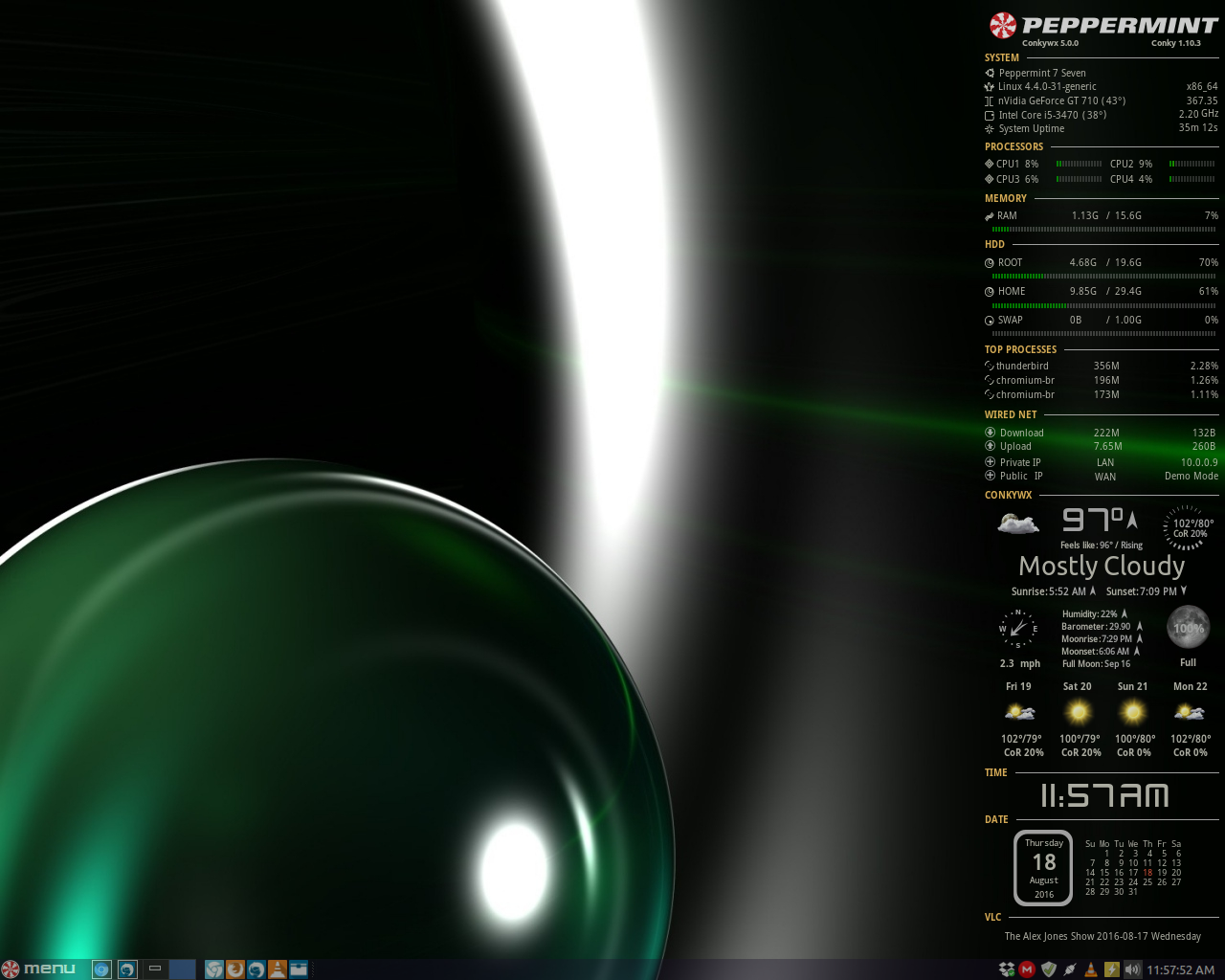
Task: Launch VLC from the panel launcher
Action: click(x=278, y=969)
